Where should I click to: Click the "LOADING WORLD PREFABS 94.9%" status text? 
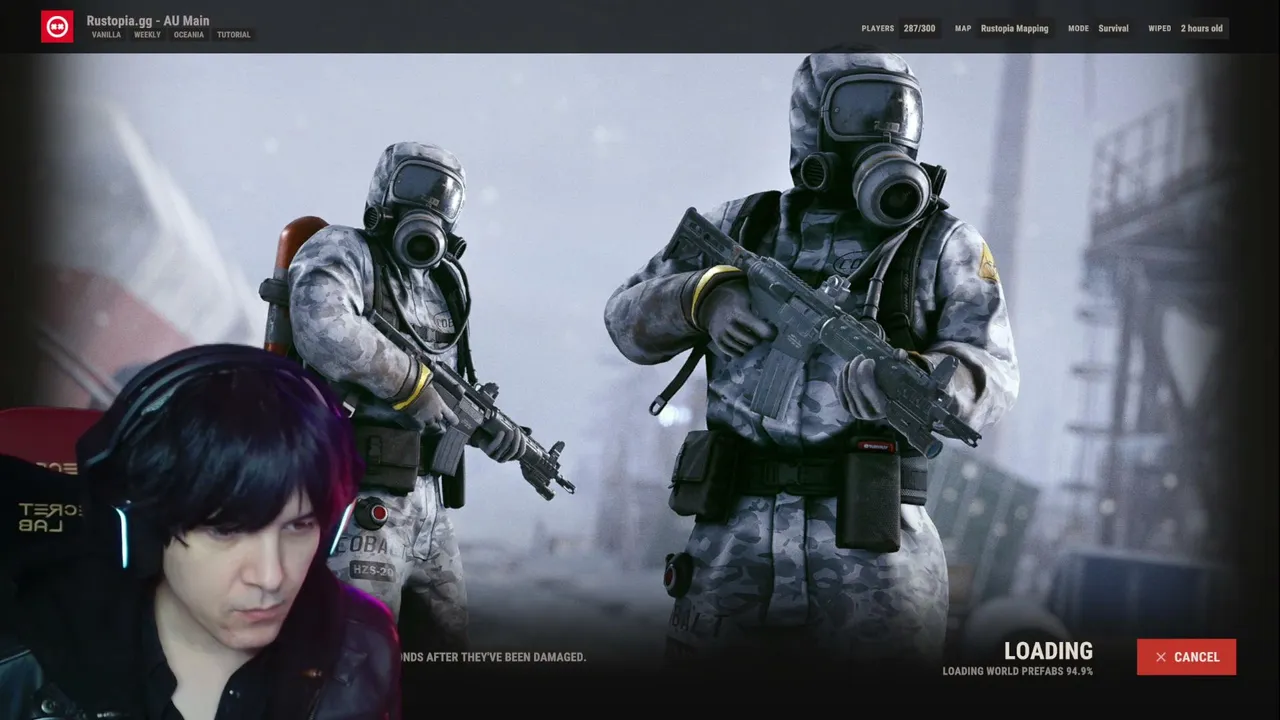click(x=1017, y=672)
